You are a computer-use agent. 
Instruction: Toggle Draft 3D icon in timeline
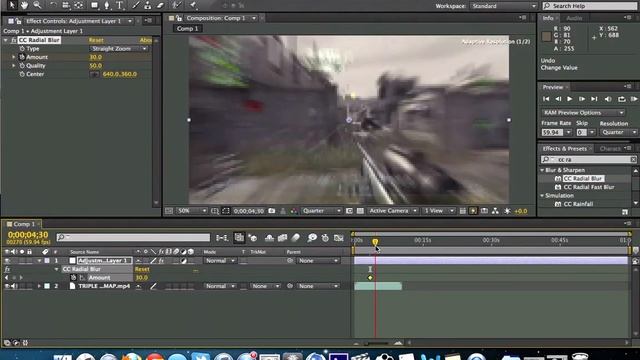[253, 238]
